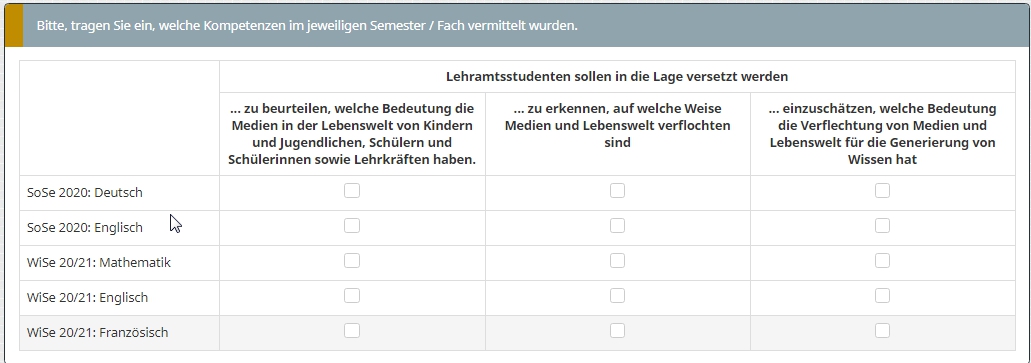Mark WiSe 20/21: Französisch 'einzuschätzen' checkbox

click(x=882, y=330)
